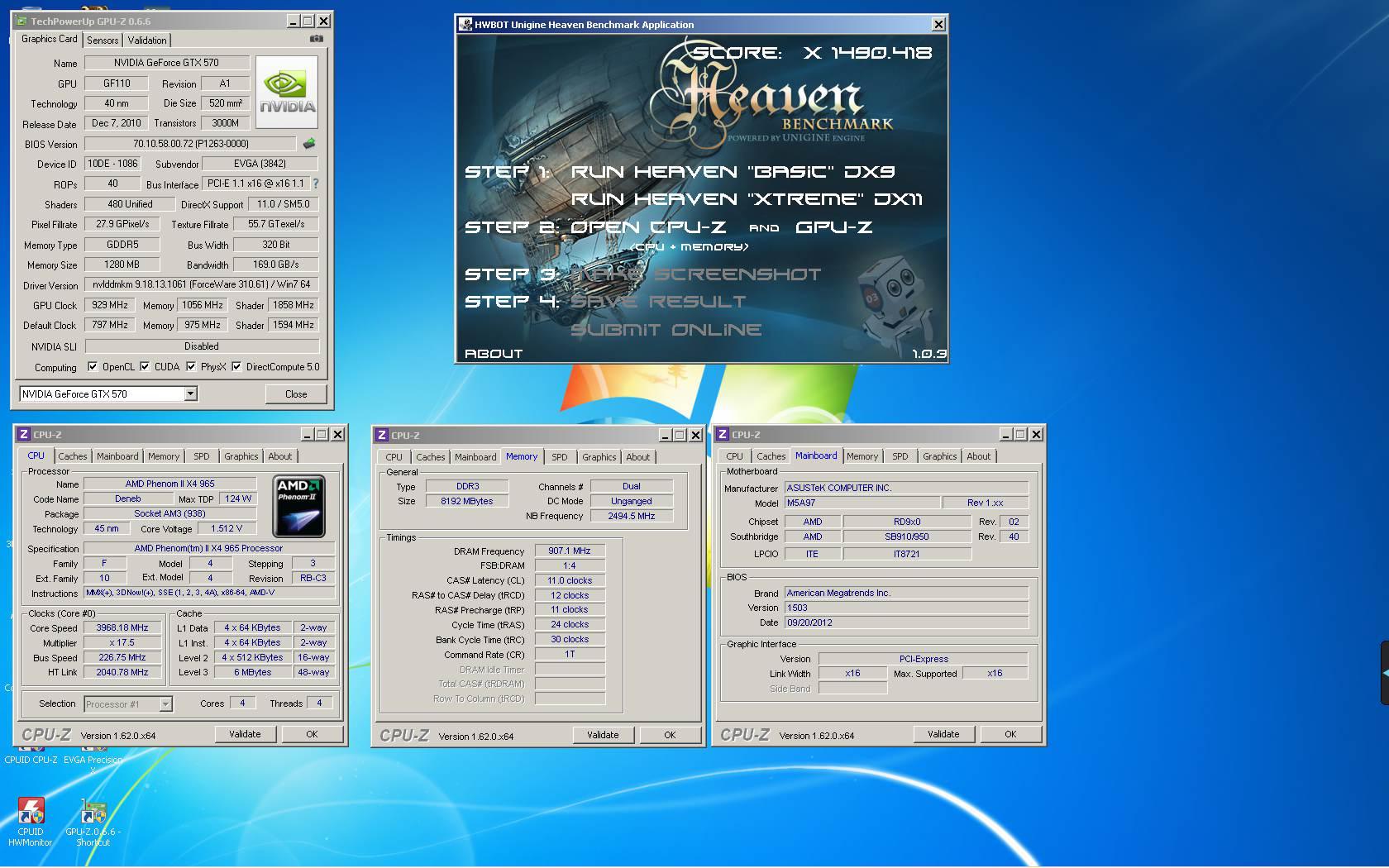Click the GPU-Z screenshot camera icon
The image size is (1389, 868).
(x=317, y=39)
